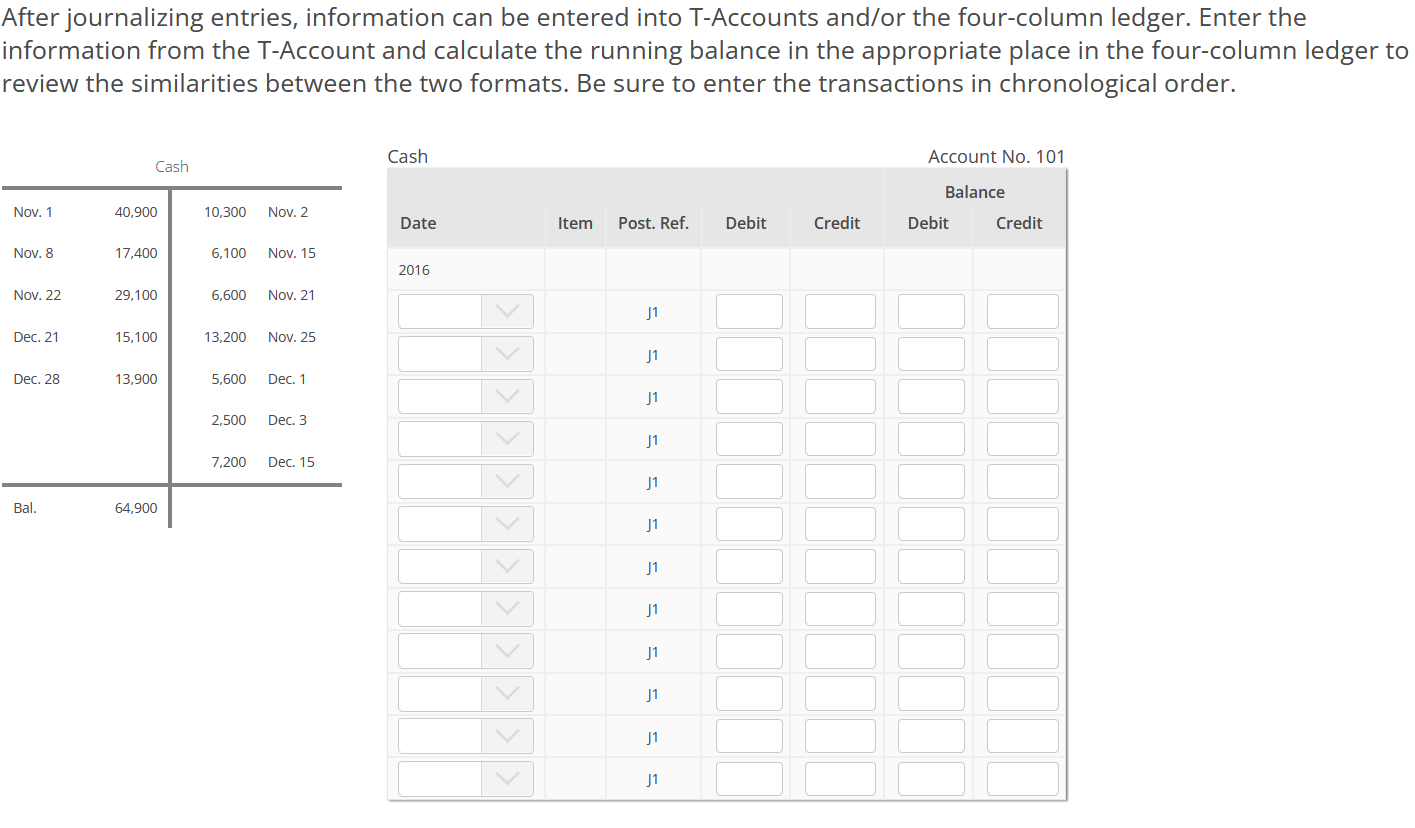This screenshot has height=828, width=1415.
Task: Click the Nov. 25 date label
Action: point(292,337)
